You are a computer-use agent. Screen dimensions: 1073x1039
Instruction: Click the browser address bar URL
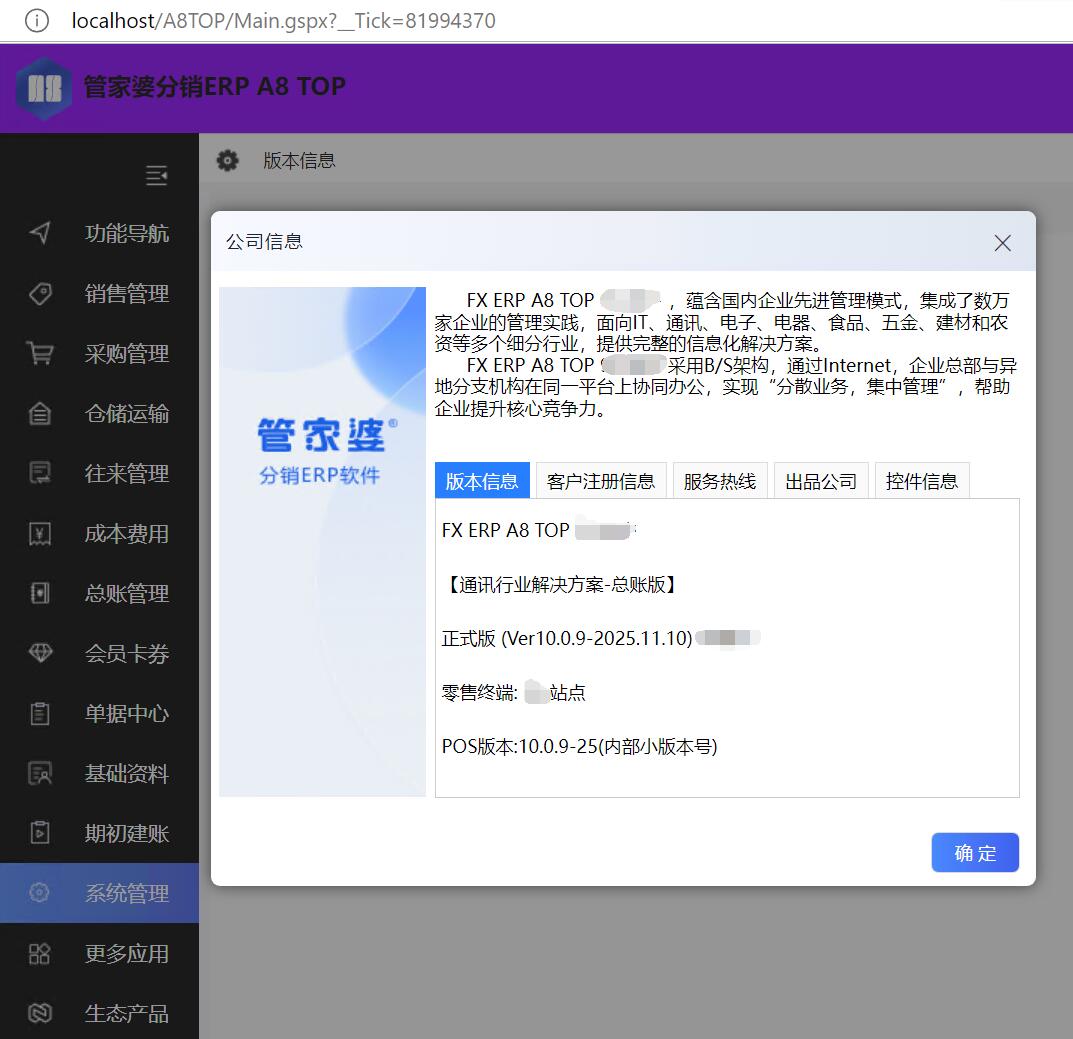(x=283, y=20)
